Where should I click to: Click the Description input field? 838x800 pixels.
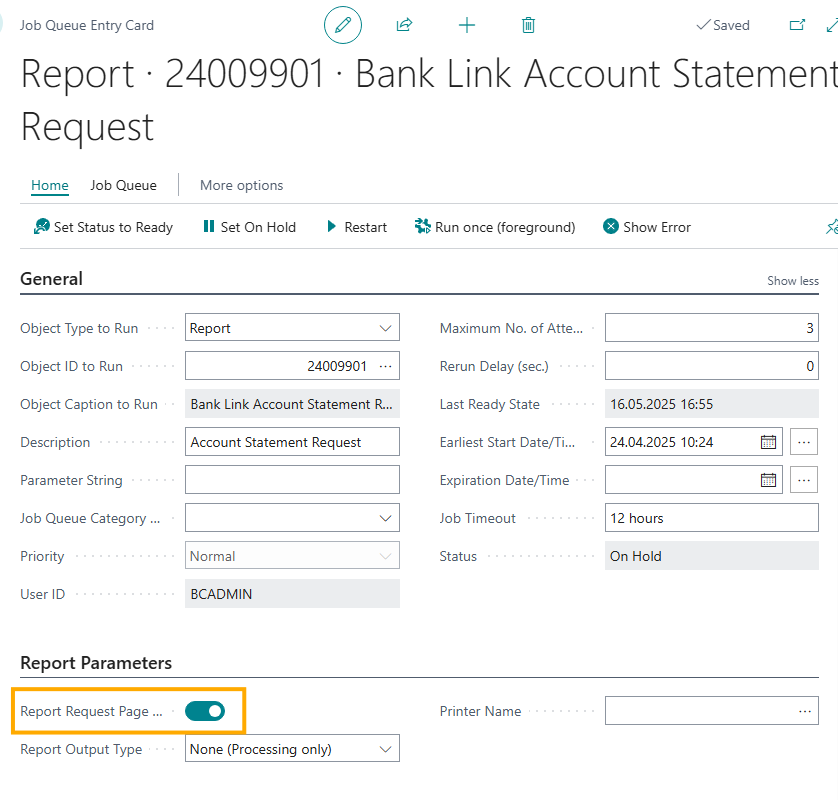(292, 442)
